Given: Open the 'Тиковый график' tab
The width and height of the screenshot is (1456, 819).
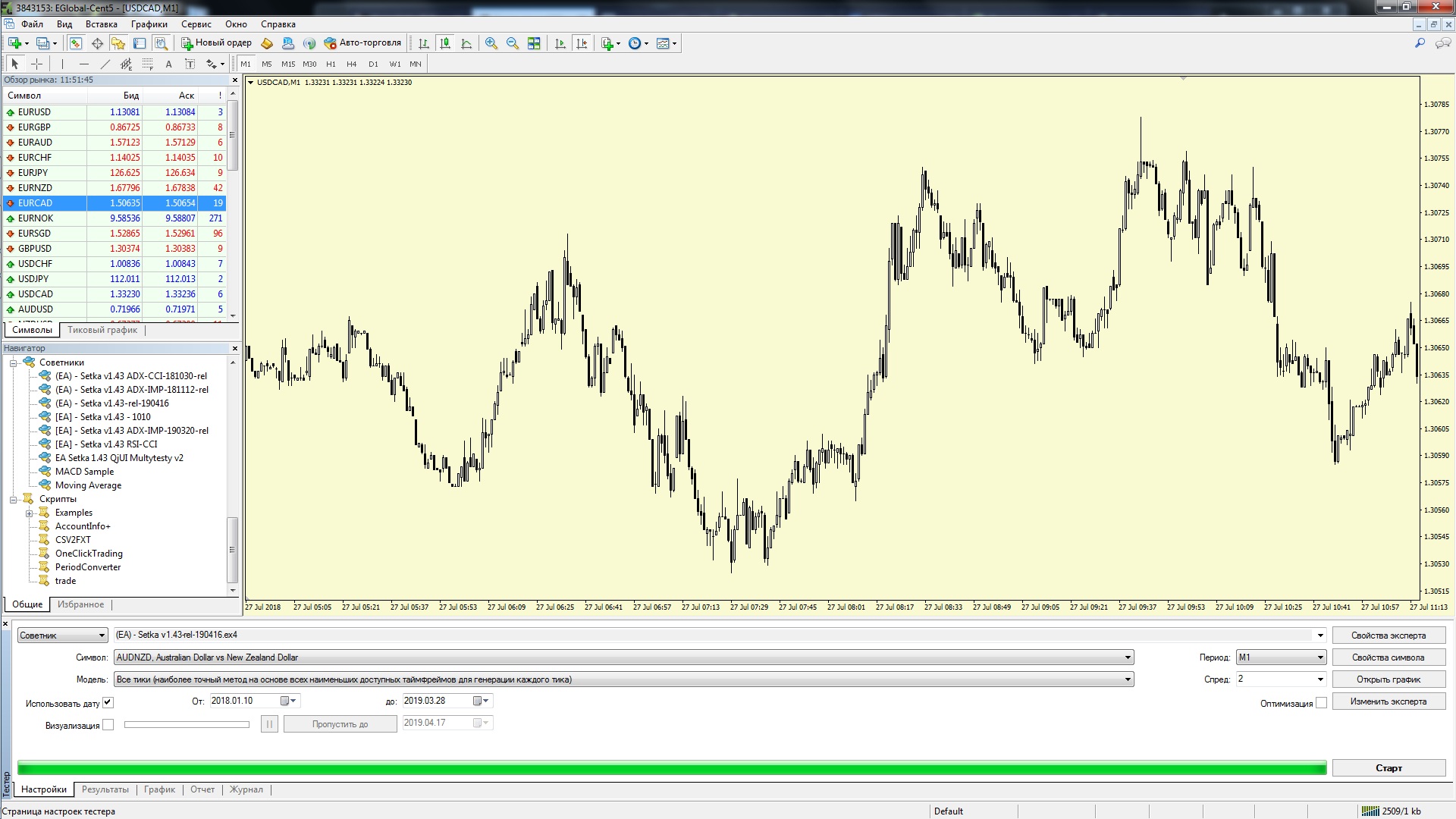Looking at the screenshot, I should (102, 330).
